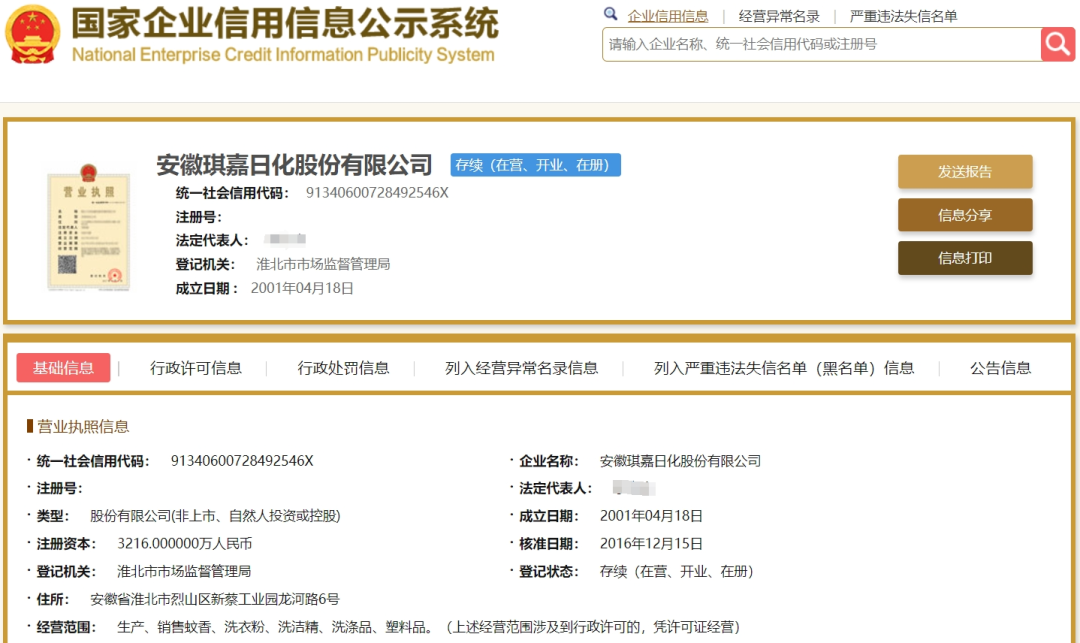Click the red search magnifier button

coord(1057,44)
